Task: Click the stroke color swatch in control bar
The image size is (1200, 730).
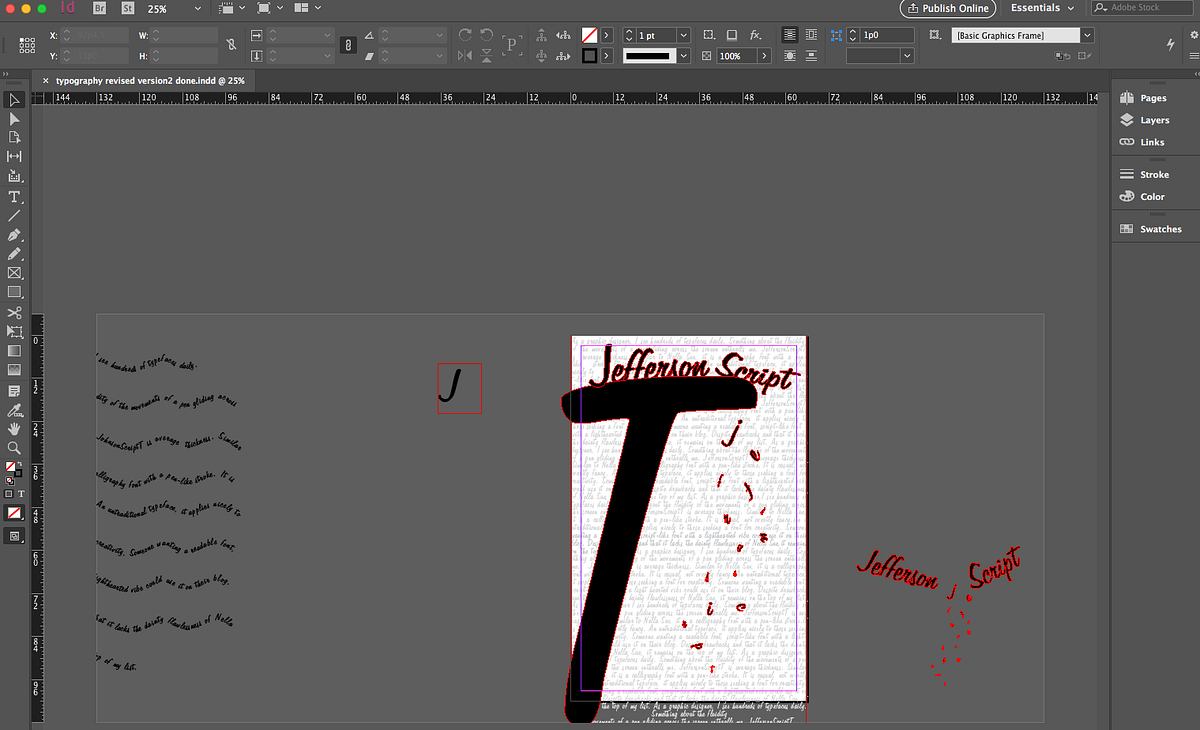Action: [590, 56]
